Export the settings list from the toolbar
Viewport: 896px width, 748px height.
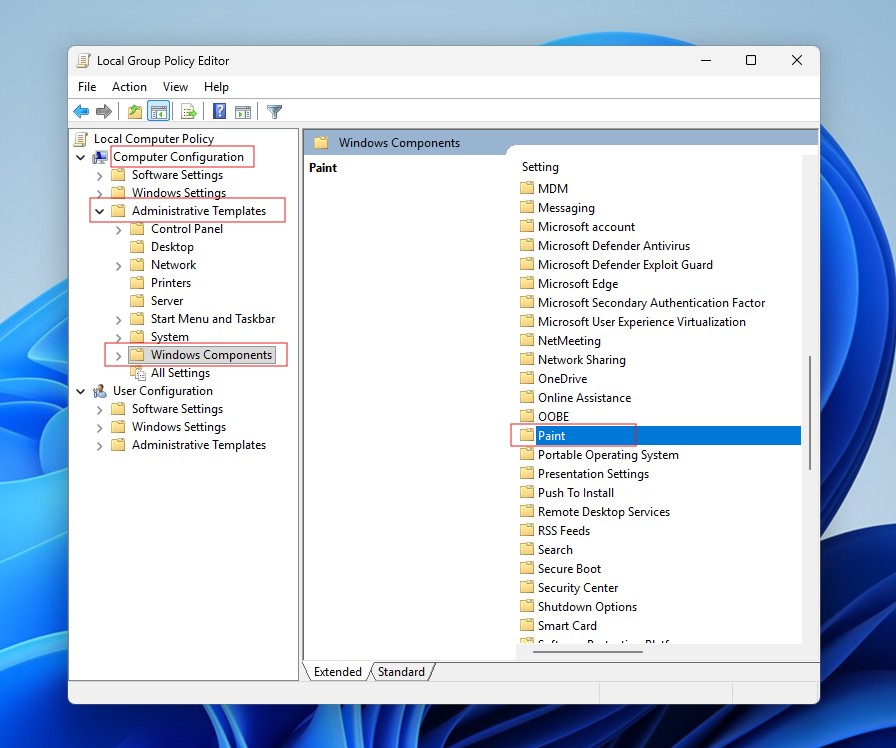(x=188, y=111)
